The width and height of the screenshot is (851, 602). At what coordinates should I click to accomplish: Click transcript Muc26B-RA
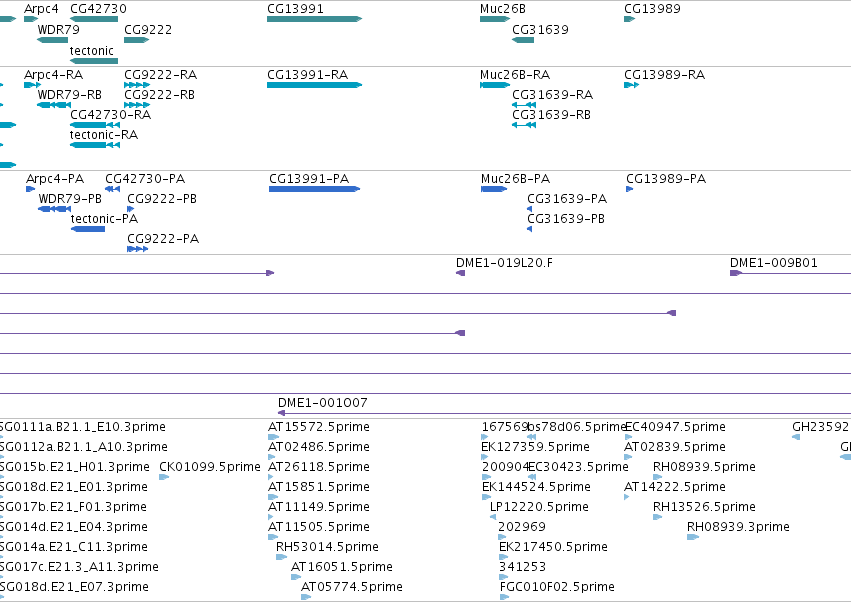(x=515, y=74)
